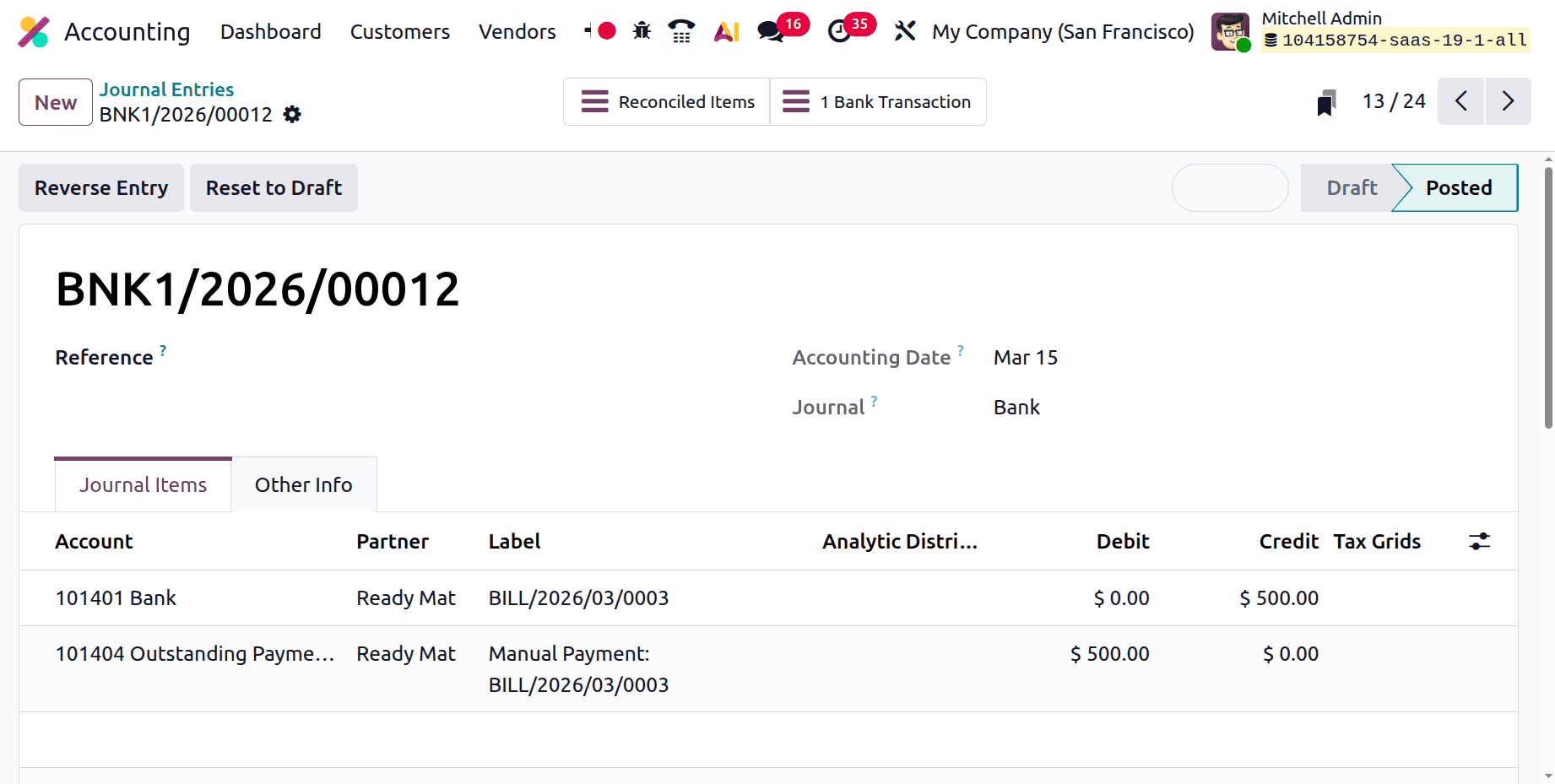Screen dimensions: 1555x784
Task: Click the Reverse Entry button
Action: [100, 187]
